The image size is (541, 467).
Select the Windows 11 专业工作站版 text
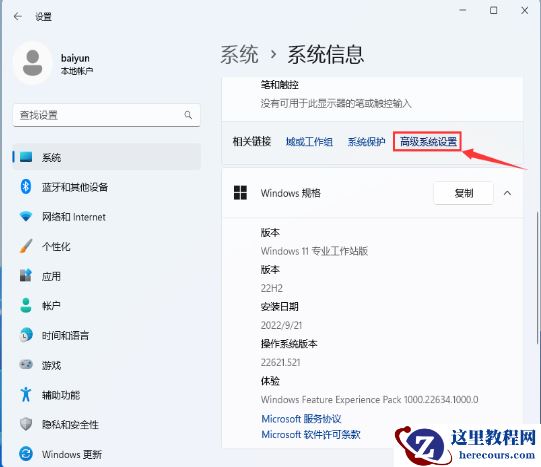[314, 251]
